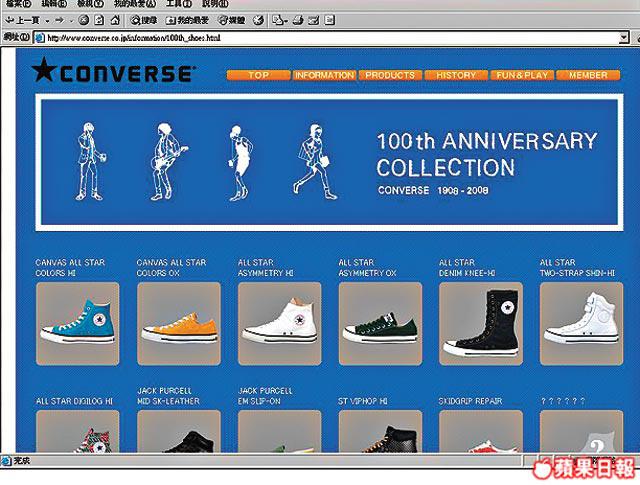Image resolution: width=640 pixels, height=485 pixels.
Task: Click the 'SKIDGRIP REPAIR' label
Action: [470, 401]
